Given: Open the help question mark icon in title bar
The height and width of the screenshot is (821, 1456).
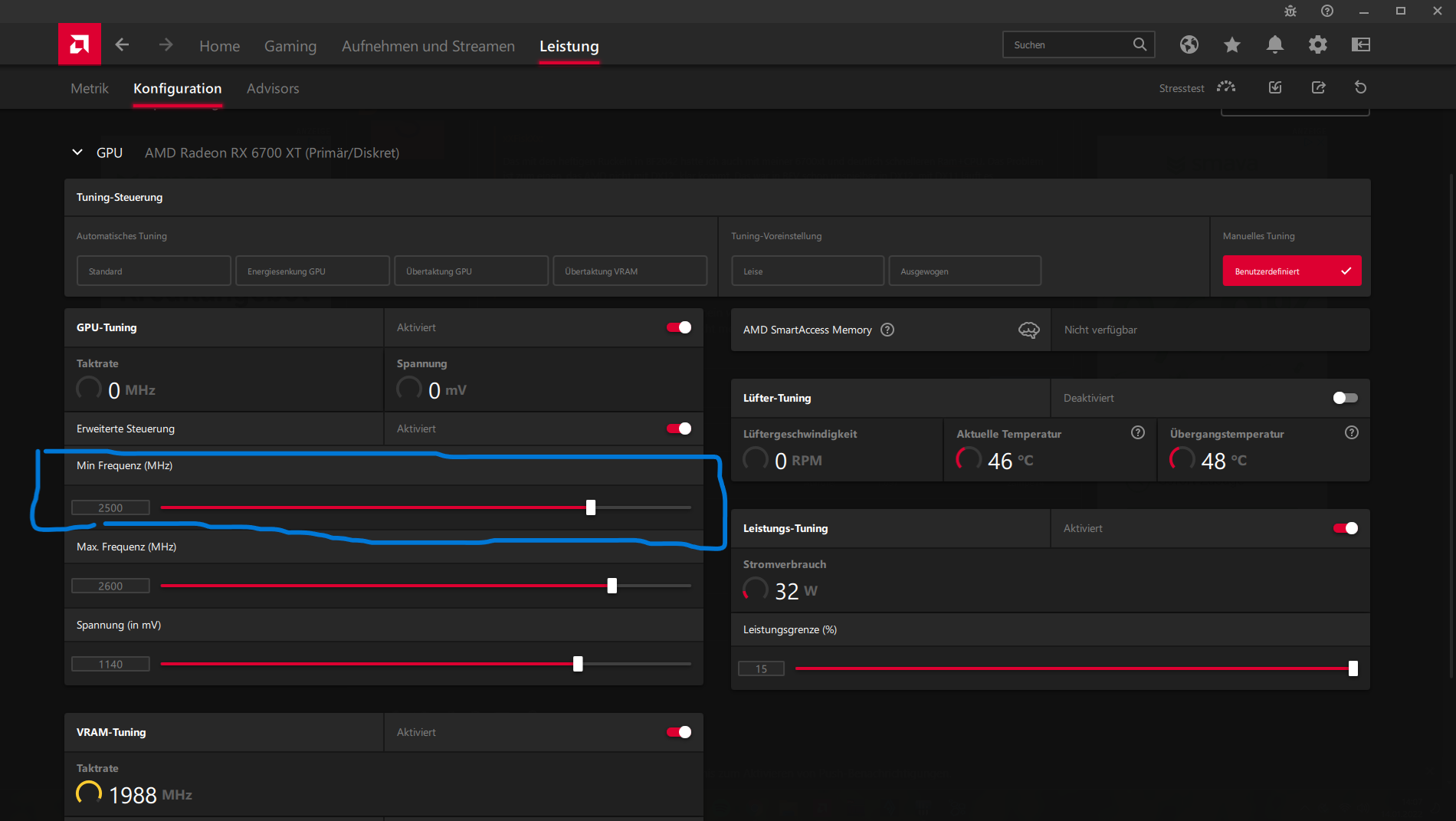Looking at the screenshot, I should coord(1327,11).
